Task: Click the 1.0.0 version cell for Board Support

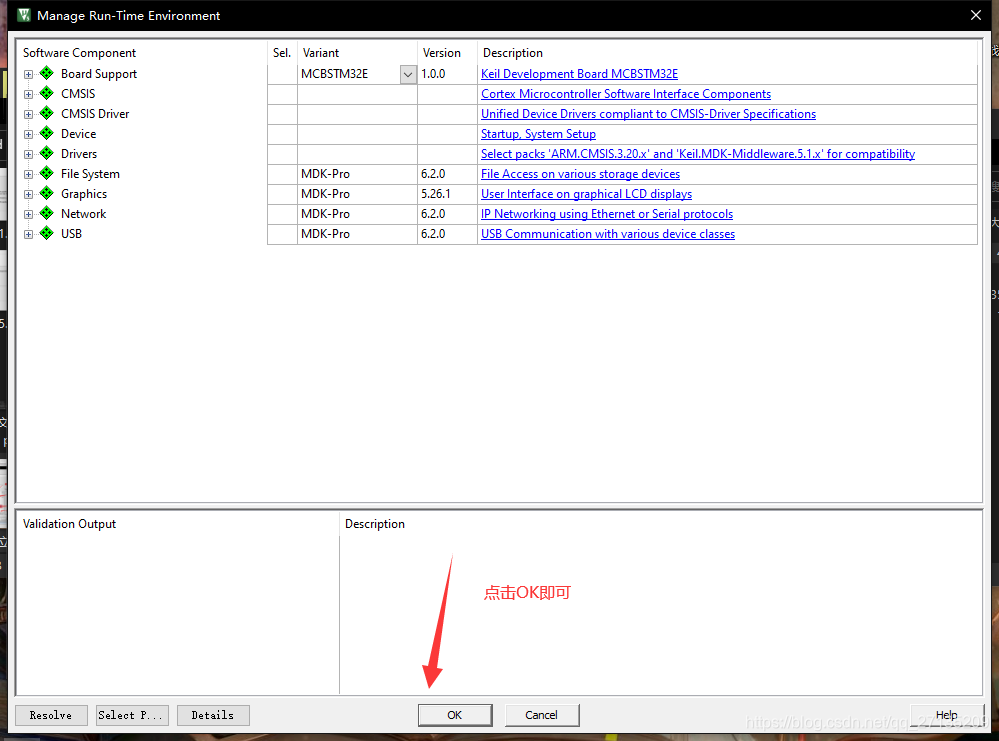Action: pyautogui.click(x=447, y=74)
